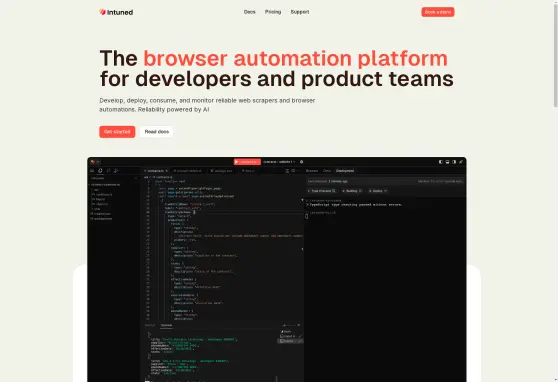Switch to the Output tab in bottom panel

150,325
